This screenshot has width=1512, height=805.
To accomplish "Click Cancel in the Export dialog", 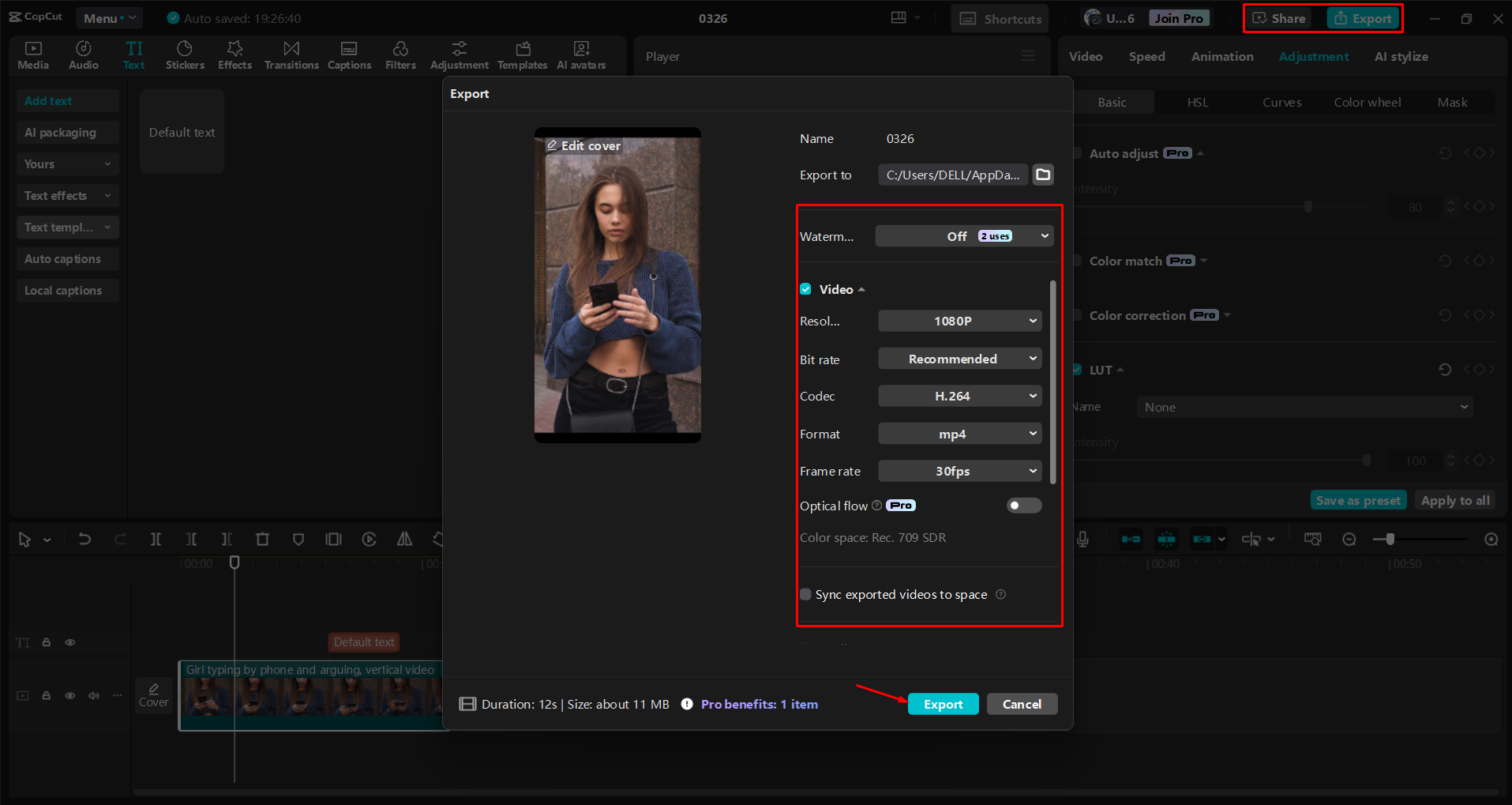I will click(x=1022, y=703).
